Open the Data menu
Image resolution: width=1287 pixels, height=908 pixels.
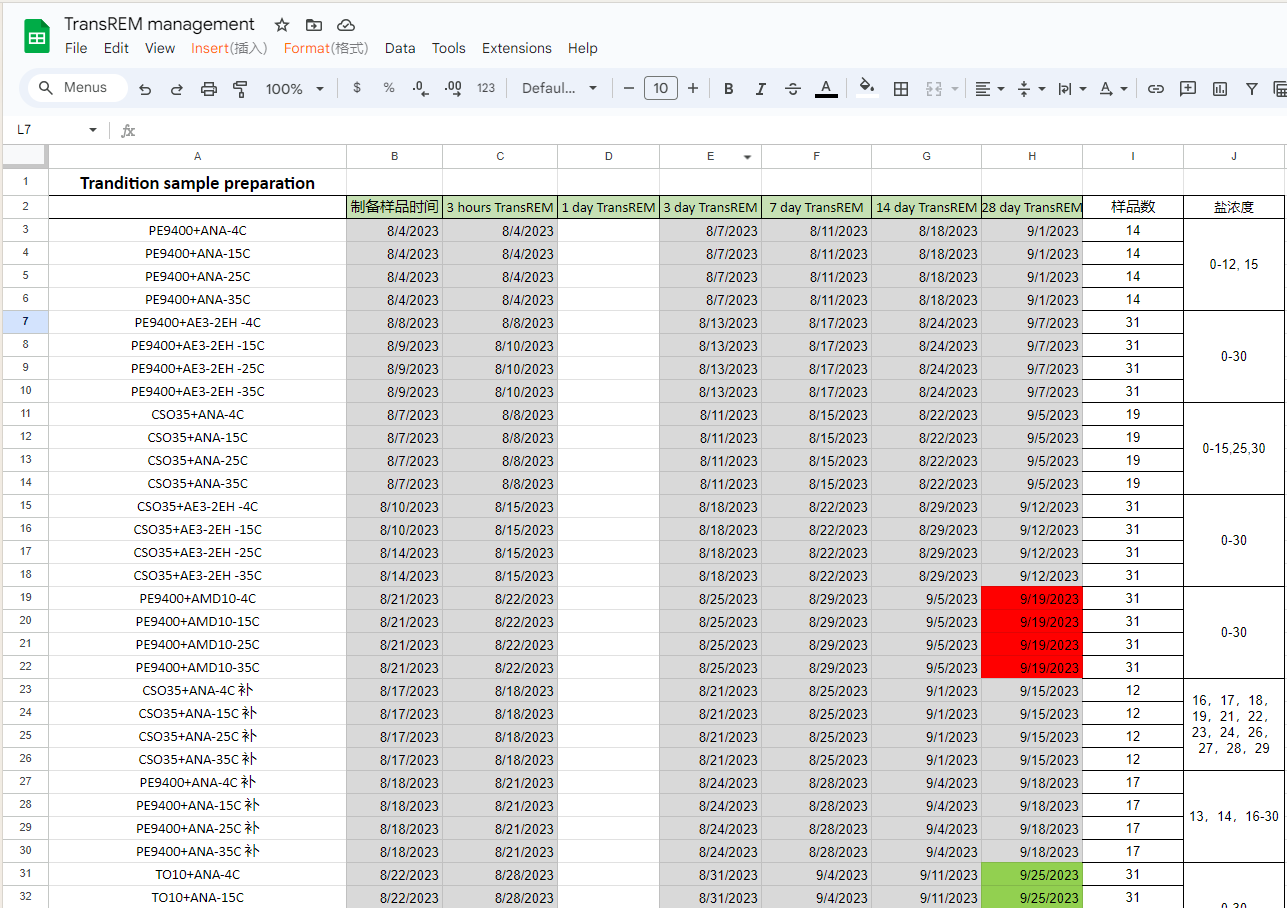click(400, 48)
